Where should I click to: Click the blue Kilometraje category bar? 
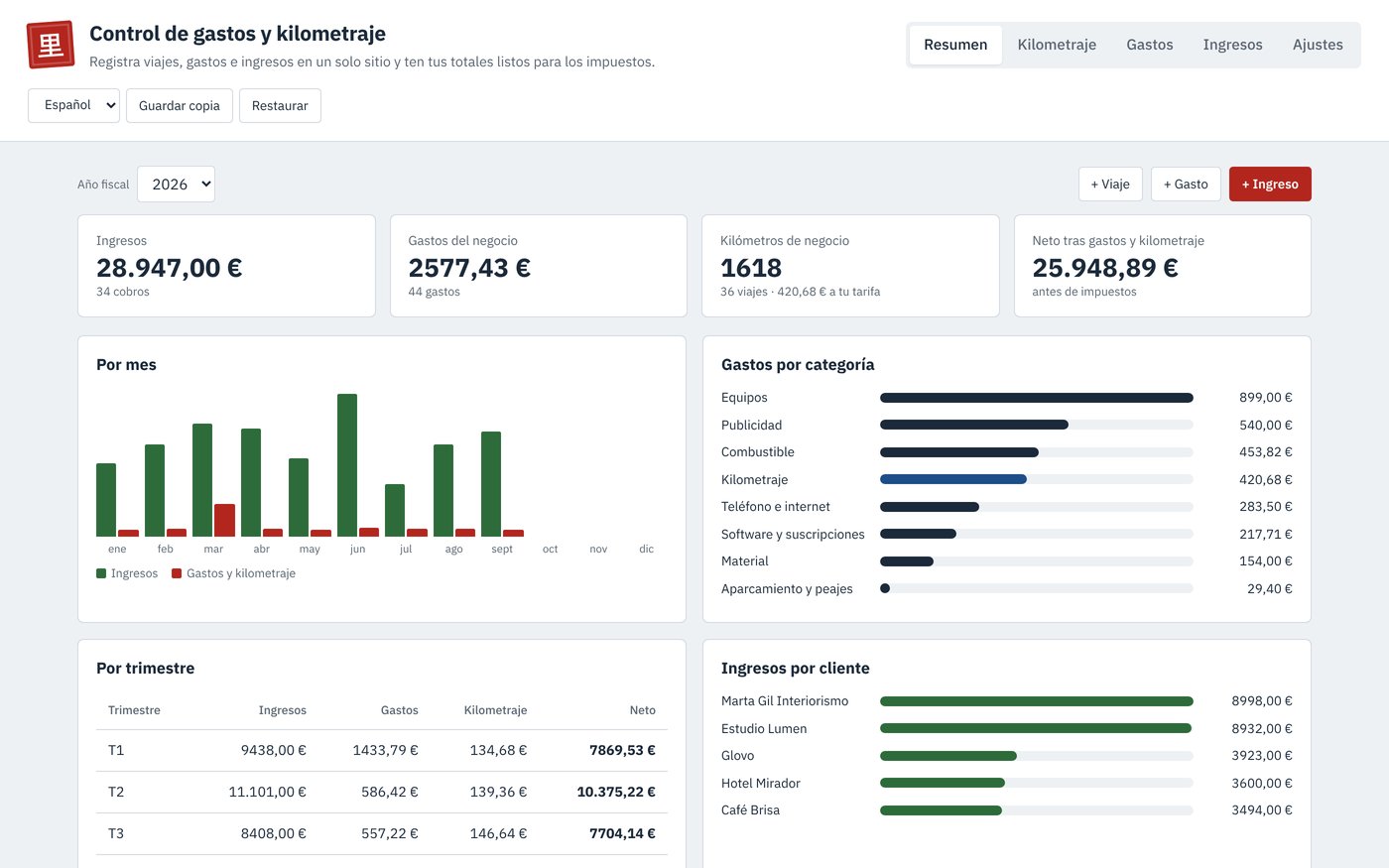tap(953, 479)
